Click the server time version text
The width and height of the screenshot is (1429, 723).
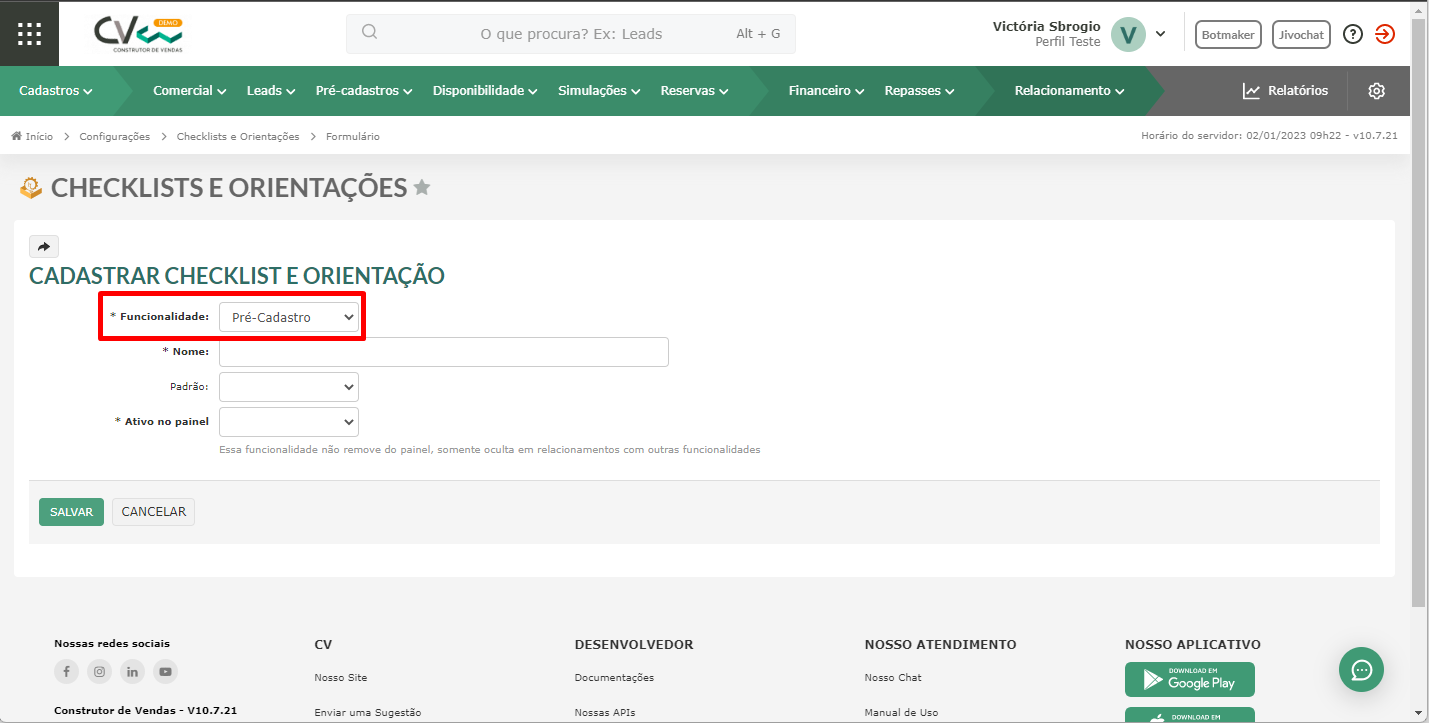pos(1269,136)
